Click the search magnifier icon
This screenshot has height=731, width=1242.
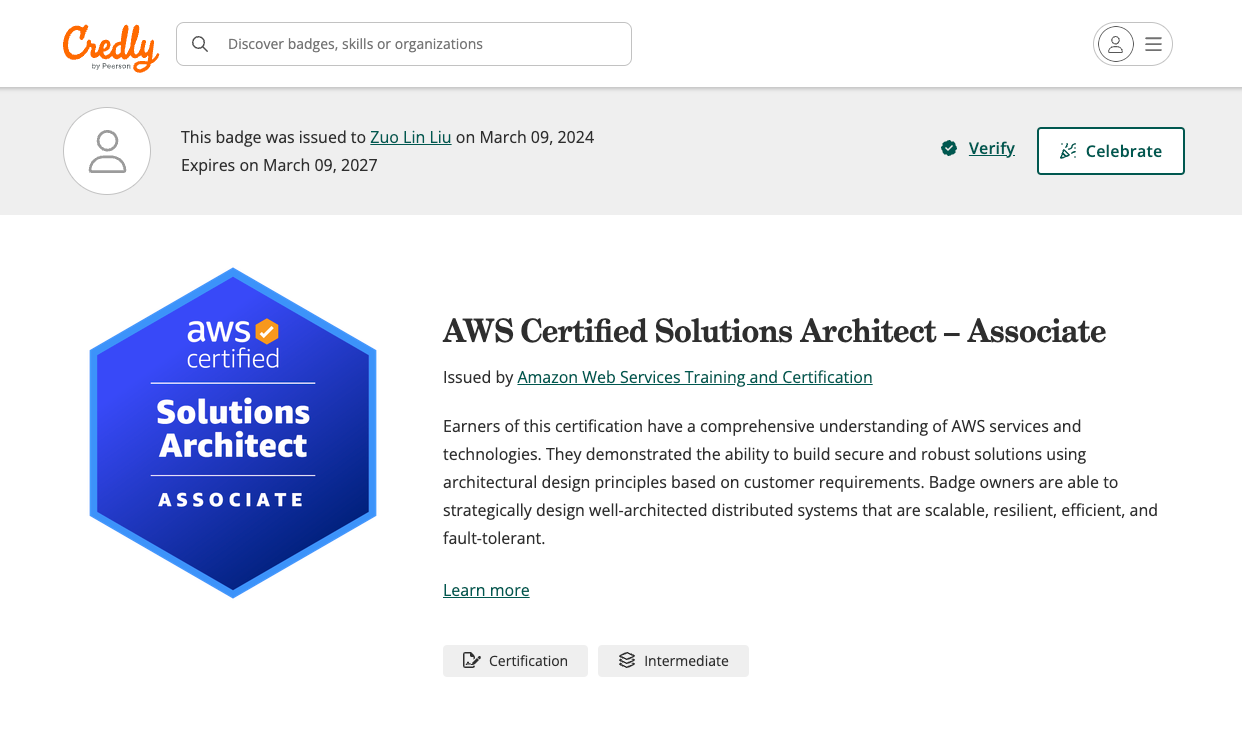click(x=200, y=44)
